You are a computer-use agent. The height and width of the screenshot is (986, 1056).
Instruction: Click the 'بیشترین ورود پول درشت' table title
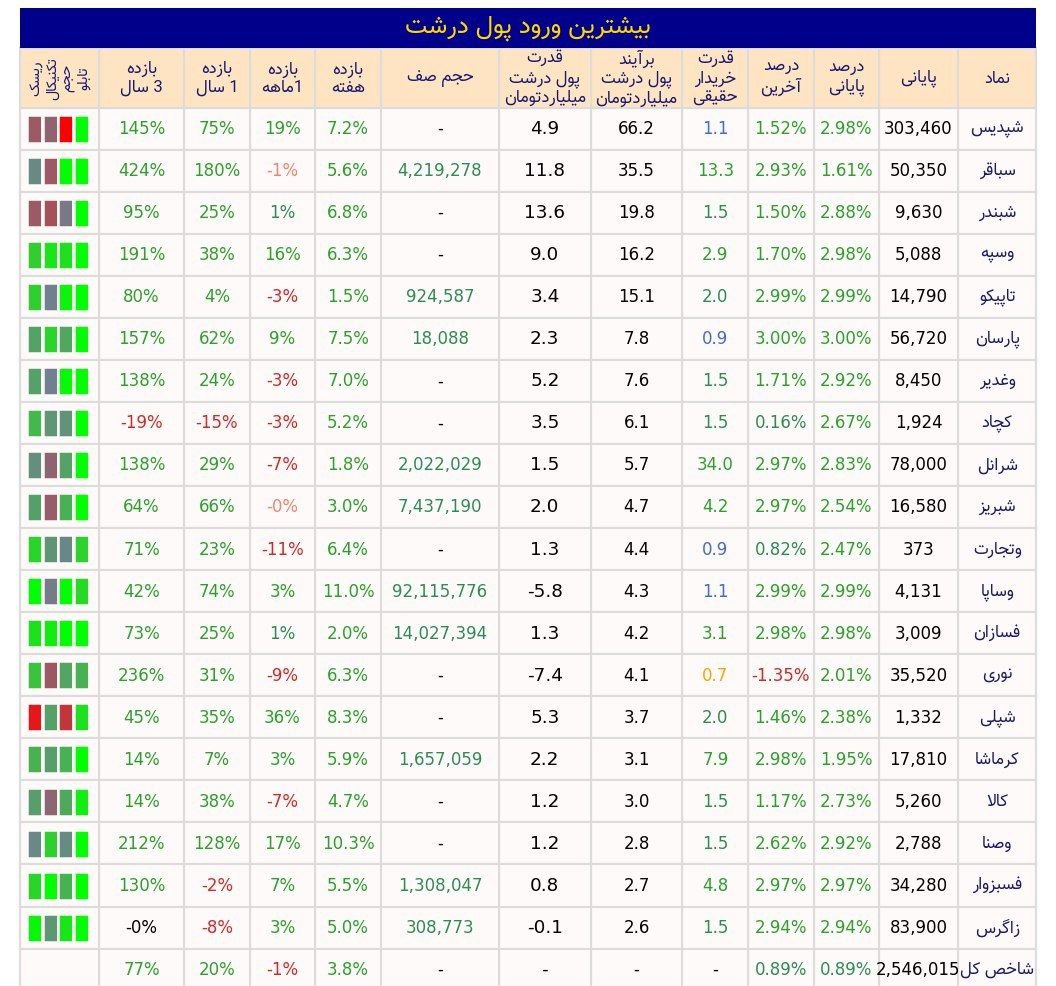point(528,27)
